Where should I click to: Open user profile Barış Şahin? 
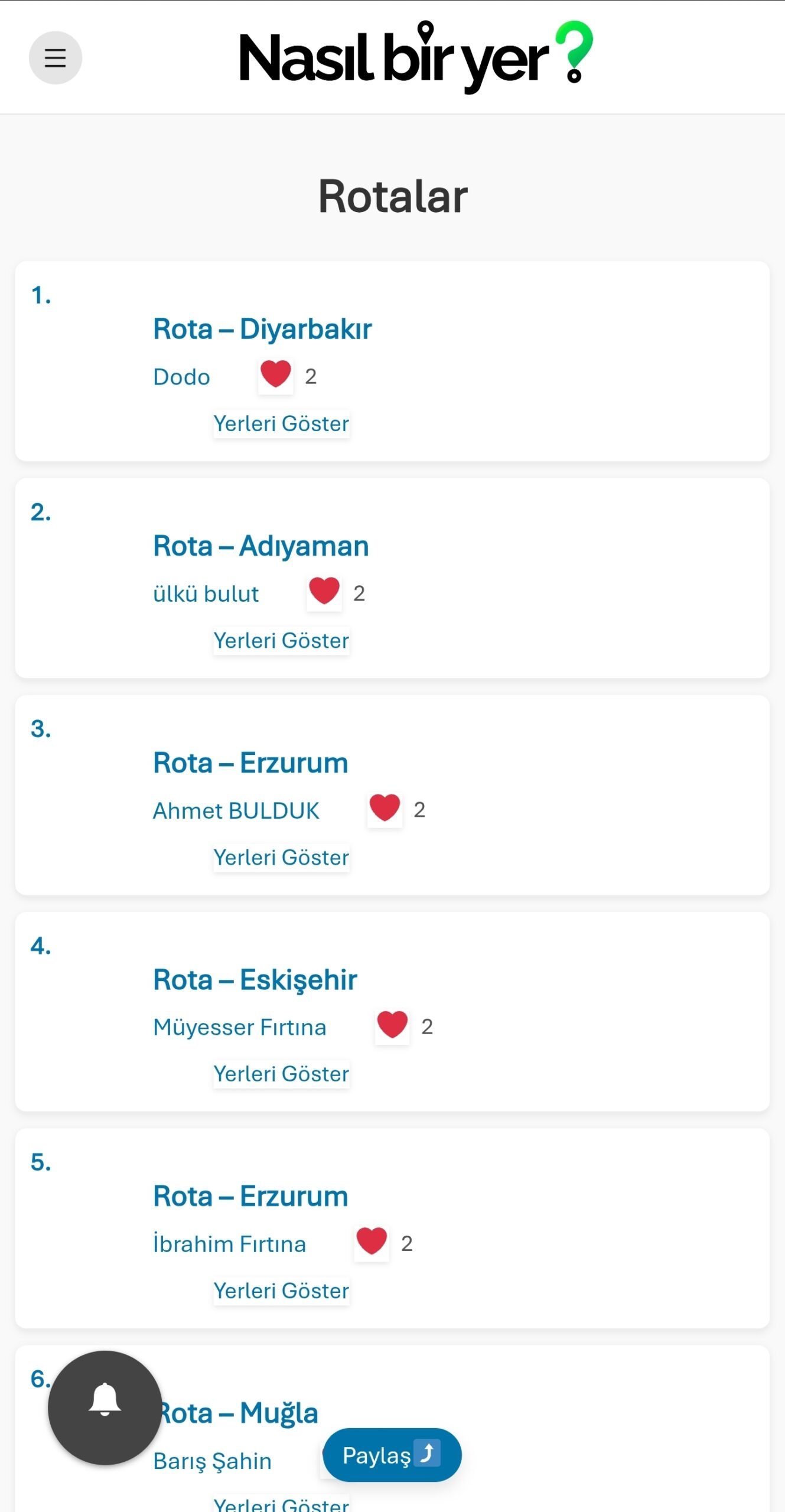[212, 1461]
